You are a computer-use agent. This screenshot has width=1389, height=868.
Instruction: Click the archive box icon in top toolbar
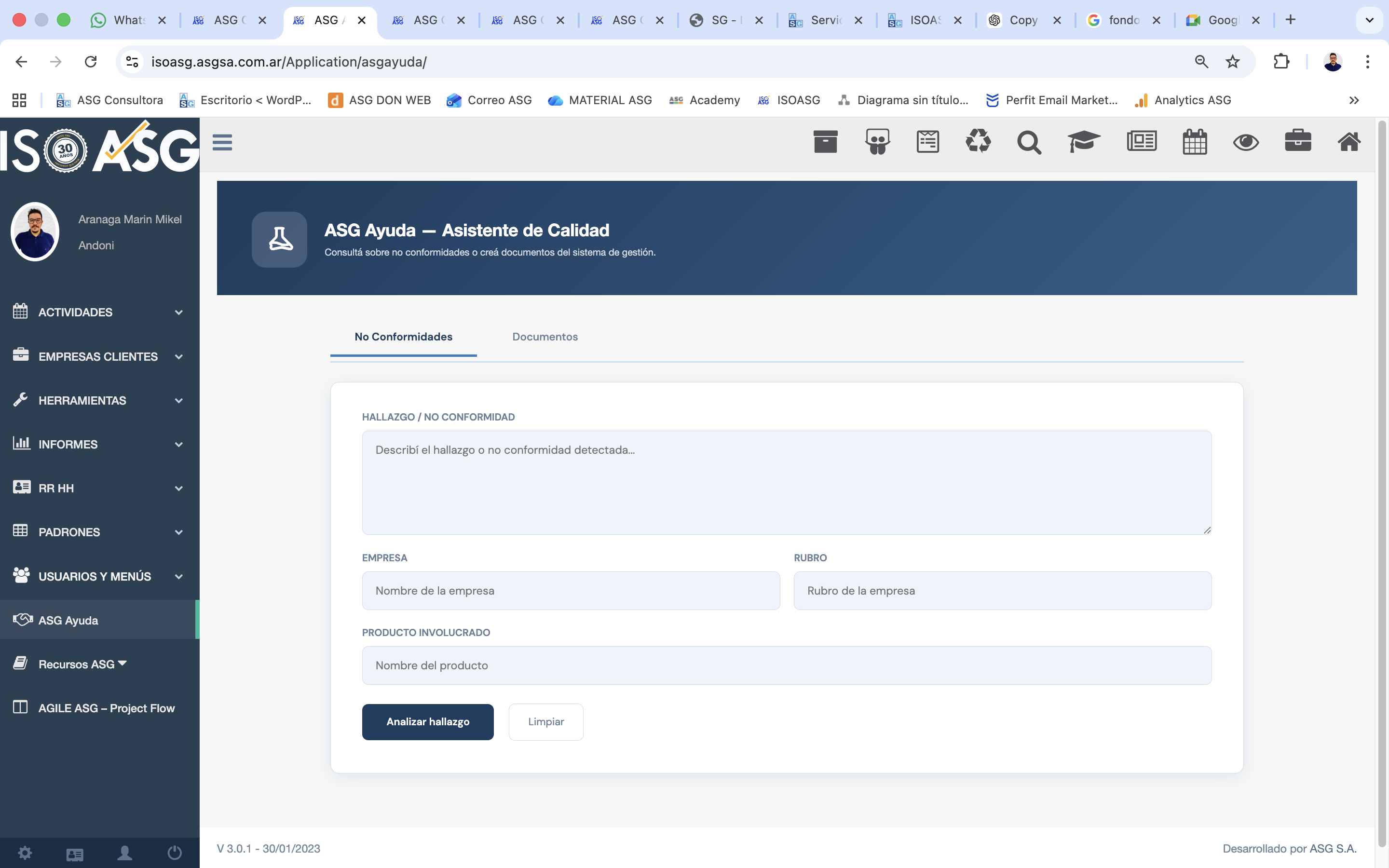tap(825, 142)
